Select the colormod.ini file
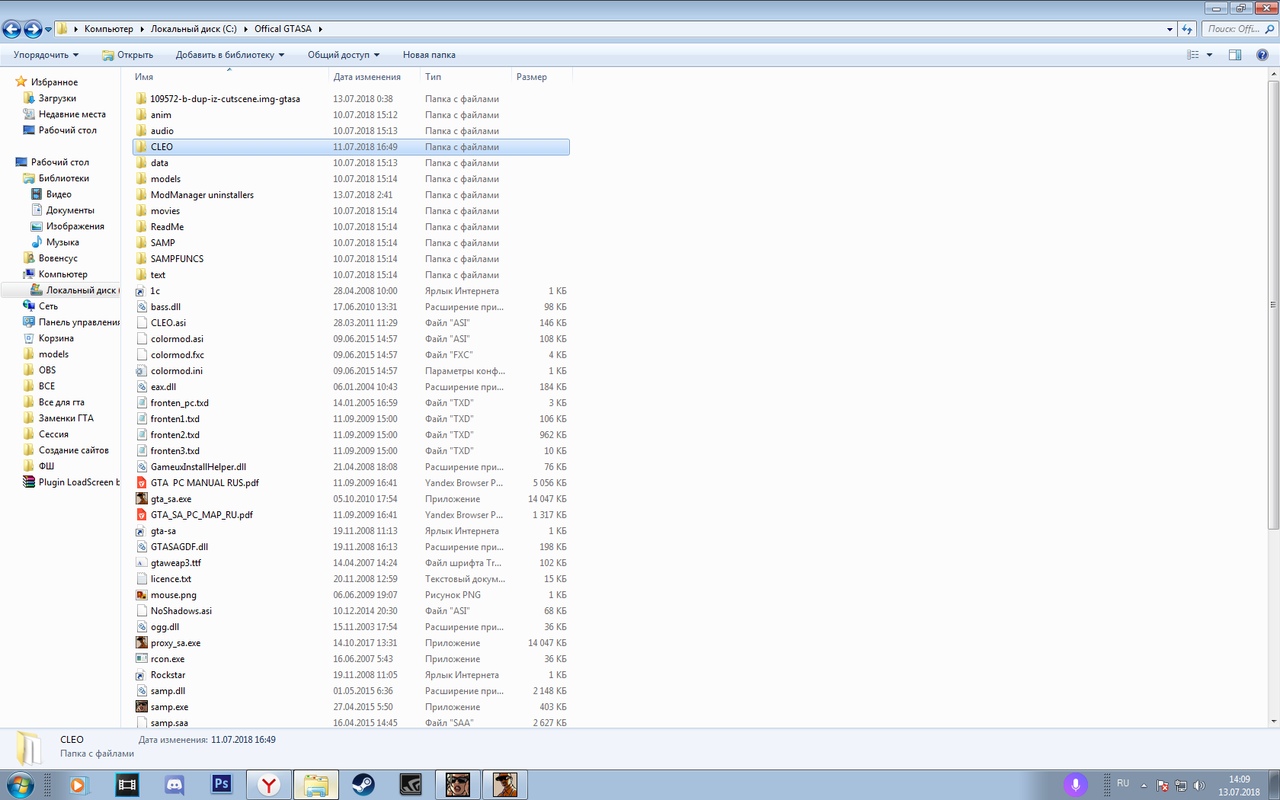1280x800 pixels. tap(351, 371)
